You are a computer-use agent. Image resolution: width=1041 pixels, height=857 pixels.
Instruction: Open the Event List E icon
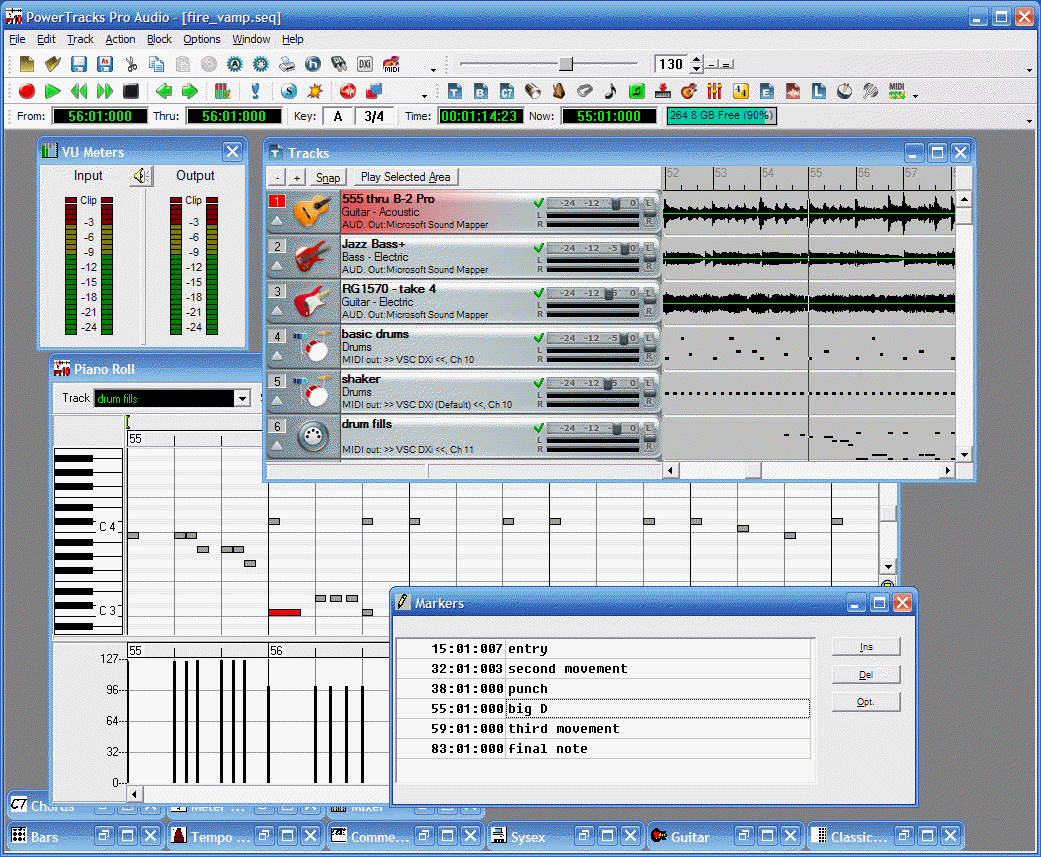(x=766, y=91)
